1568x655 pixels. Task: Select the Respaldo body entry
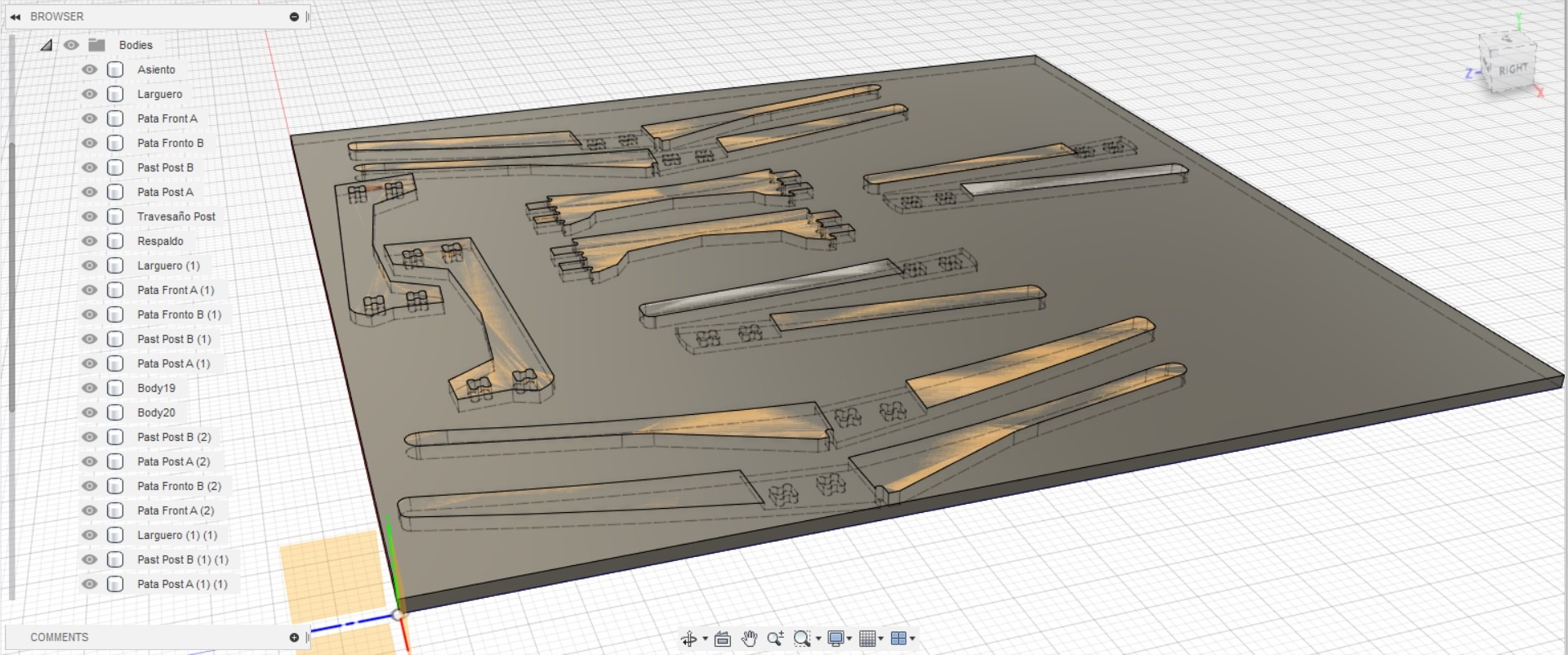(160, 241)
